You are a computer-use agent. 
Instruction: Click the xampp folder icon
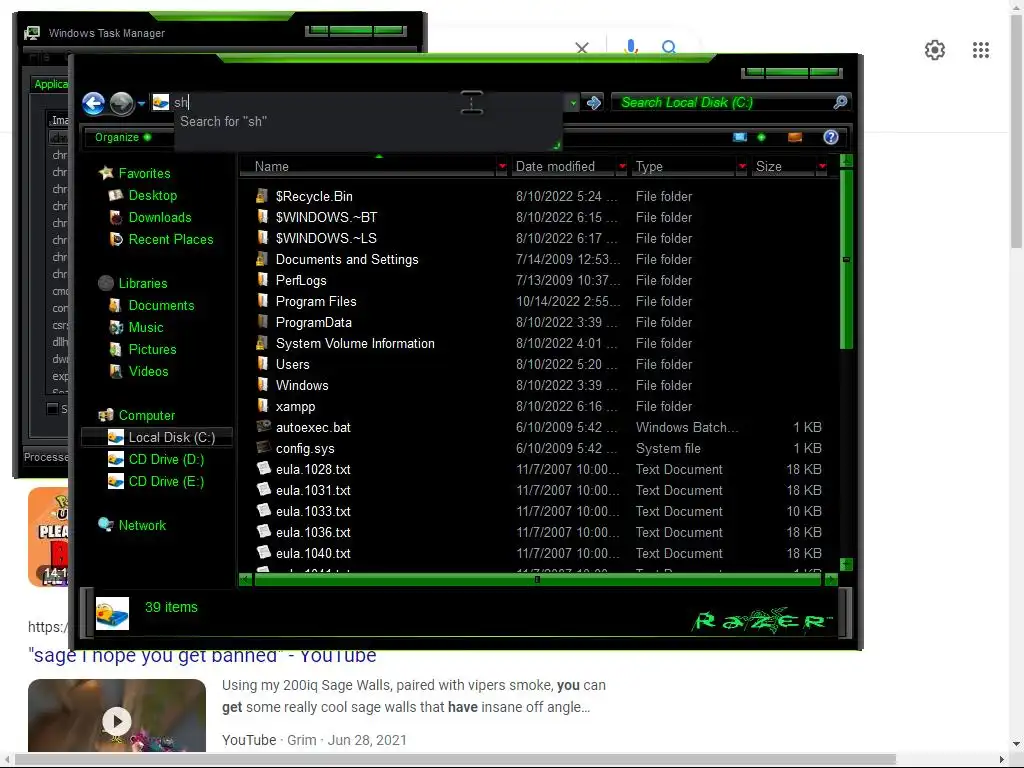(x=263, y=406)
